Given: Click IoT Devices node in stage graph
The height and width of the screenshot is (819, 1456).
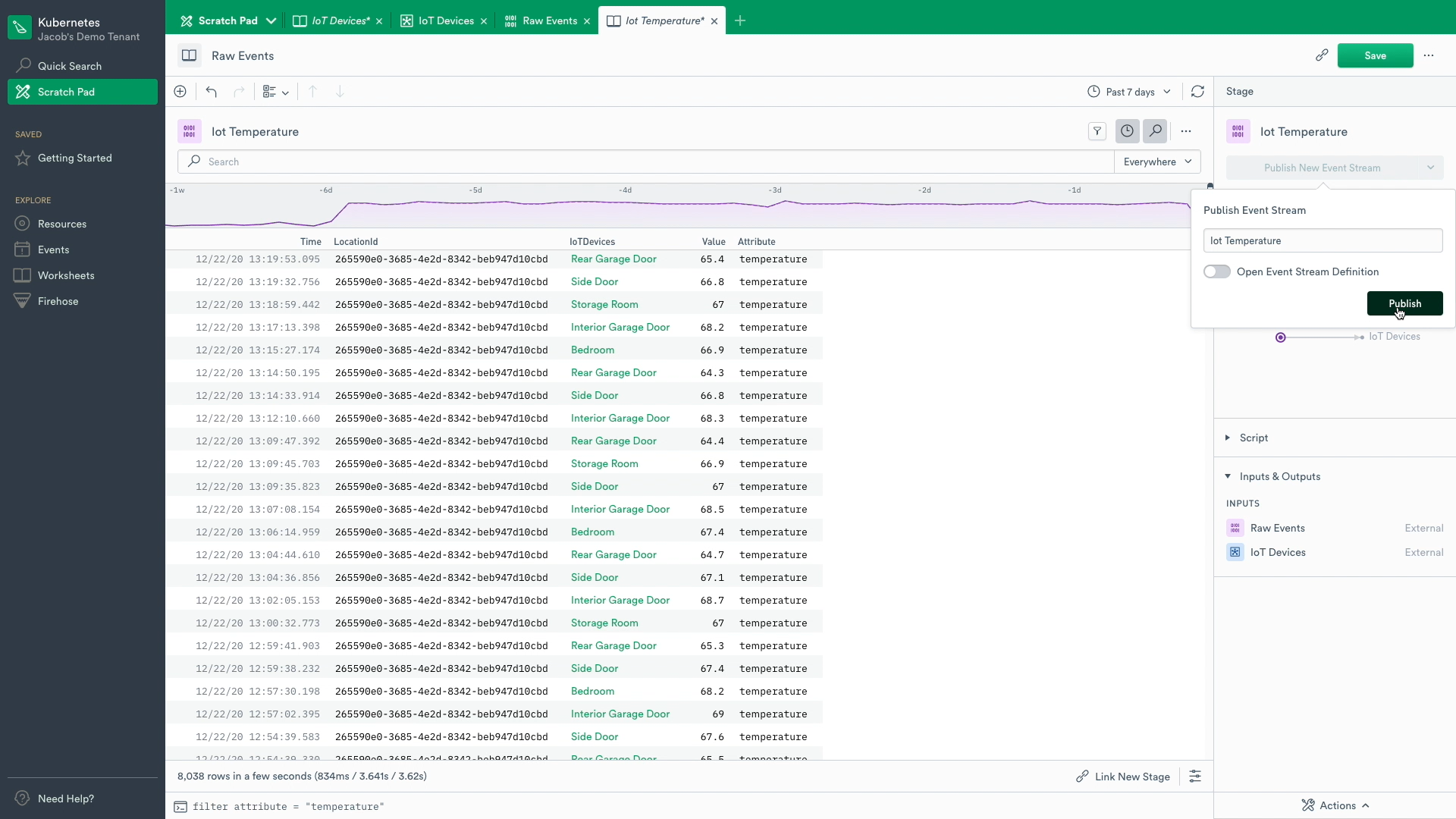Looking at the screenshot, I should [1394, 336].
